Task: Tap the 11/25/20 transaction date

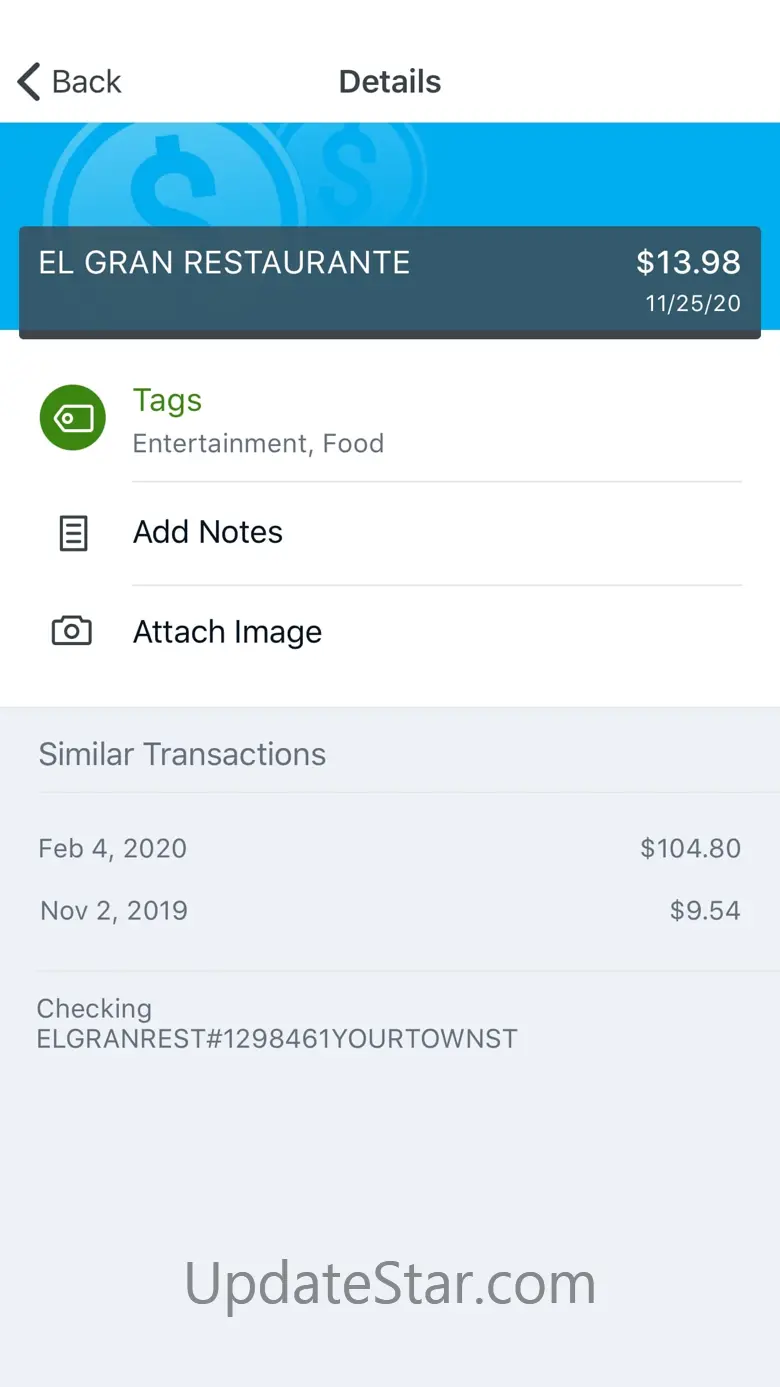Action: pyautogui.click(x=693, y=304)
